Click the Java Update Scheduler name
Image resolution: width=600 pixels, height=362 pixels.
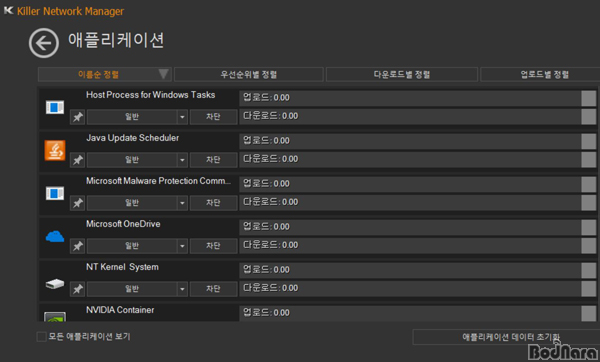132,138
